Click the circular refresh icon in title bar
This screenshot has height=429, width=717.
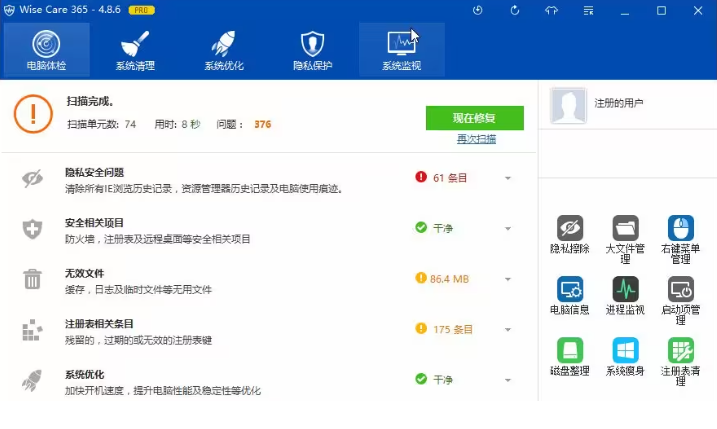(515, 11)
